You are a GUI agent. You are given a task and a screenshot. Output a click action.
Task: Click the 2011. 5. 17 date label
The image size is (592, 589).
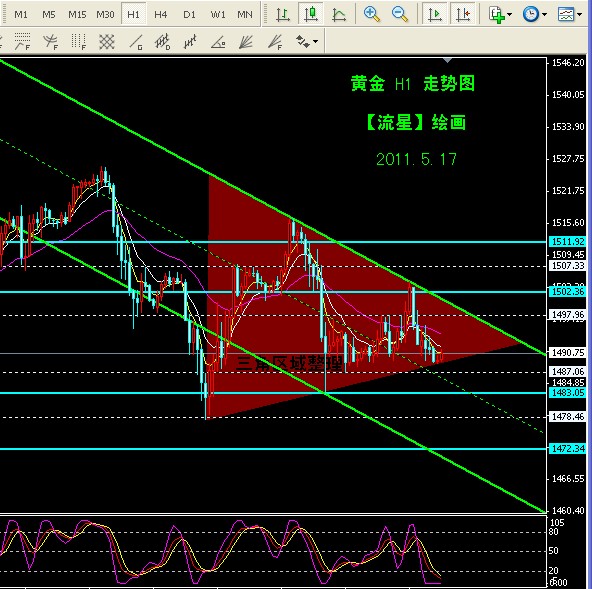416,159
